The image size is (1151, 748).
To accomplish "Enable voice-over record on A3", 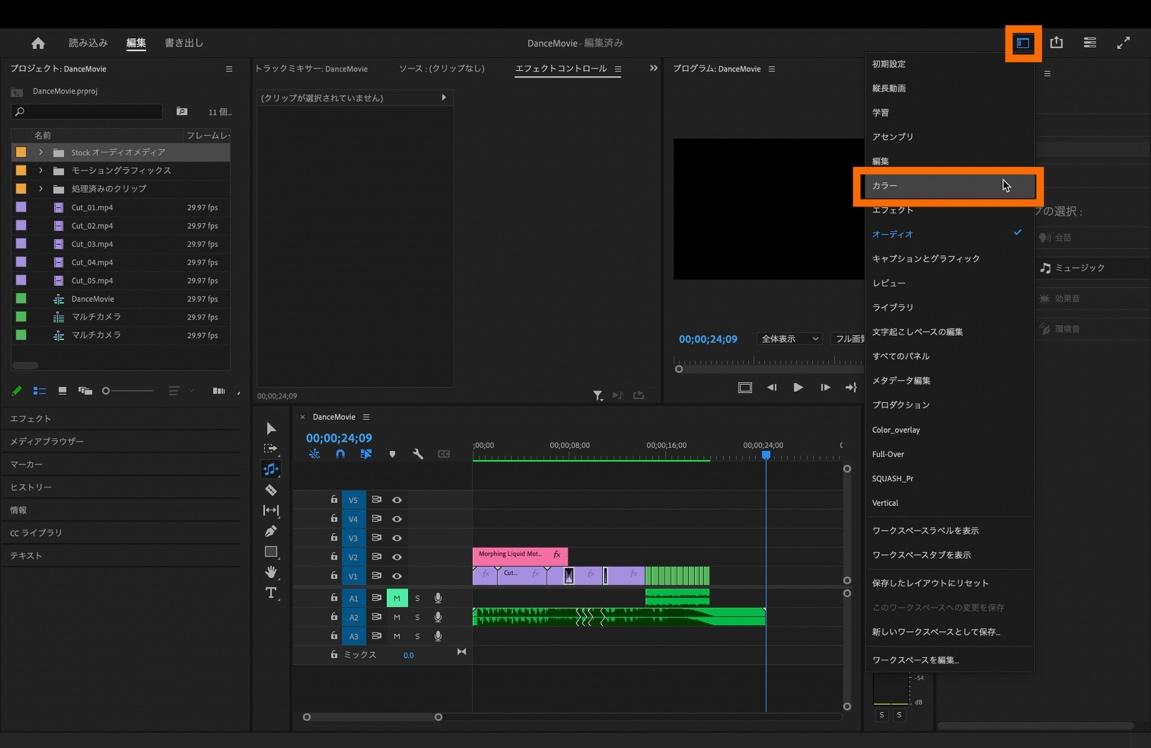I will [x=438, y=636].
